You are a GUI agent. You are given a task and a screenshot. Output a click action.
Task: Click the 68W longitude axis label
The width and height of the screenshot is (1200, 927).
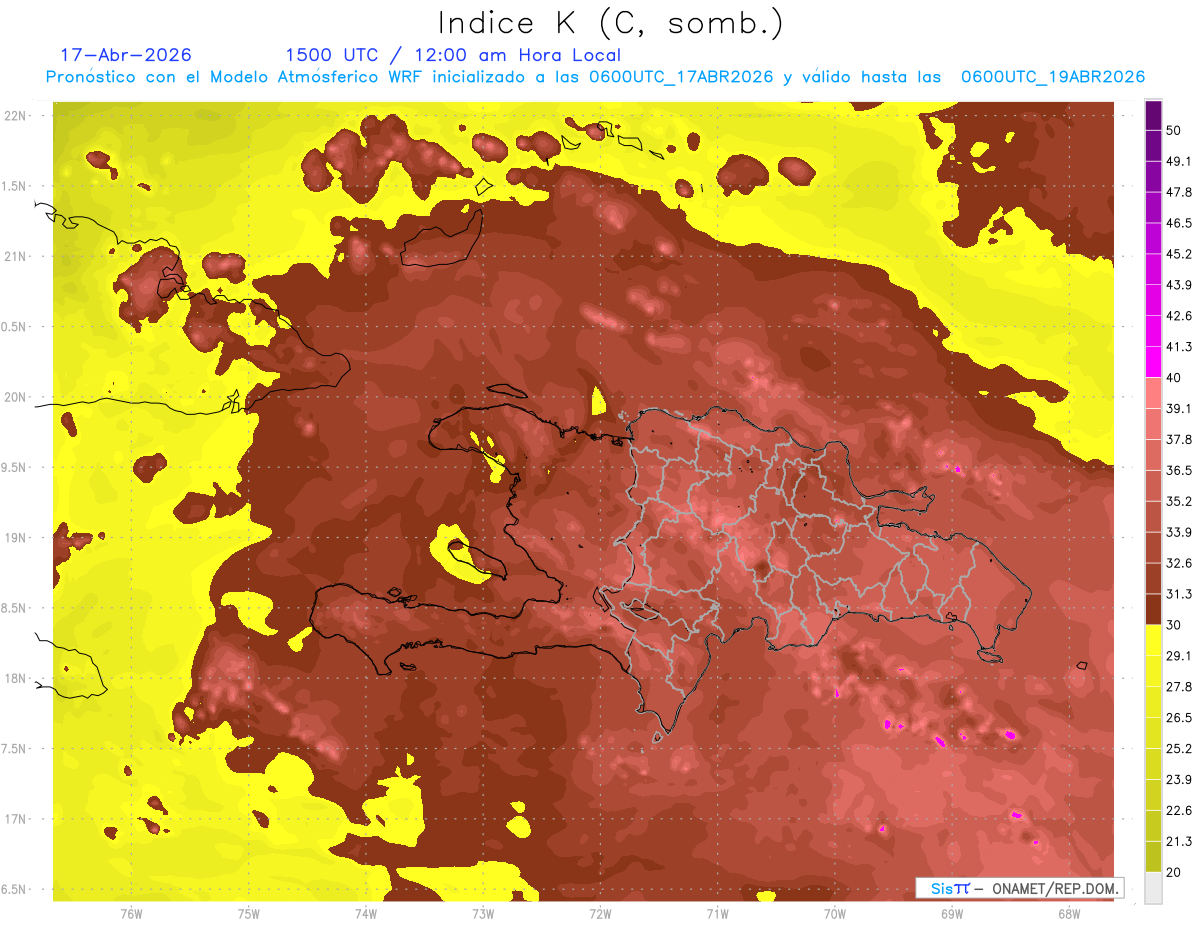[x=1069, y=914]
